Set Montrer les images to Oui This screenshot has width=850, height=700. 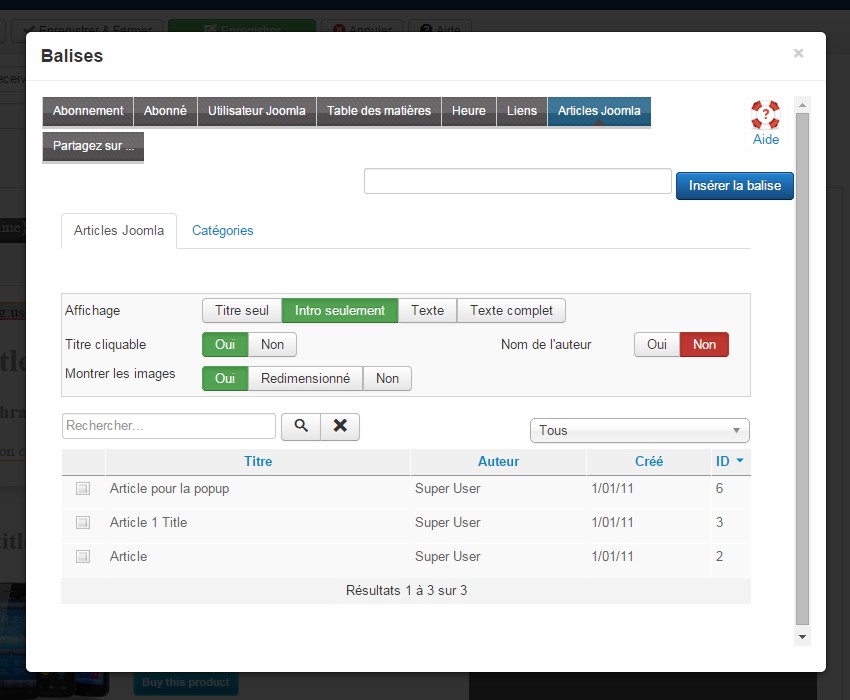tap(225, 378)
